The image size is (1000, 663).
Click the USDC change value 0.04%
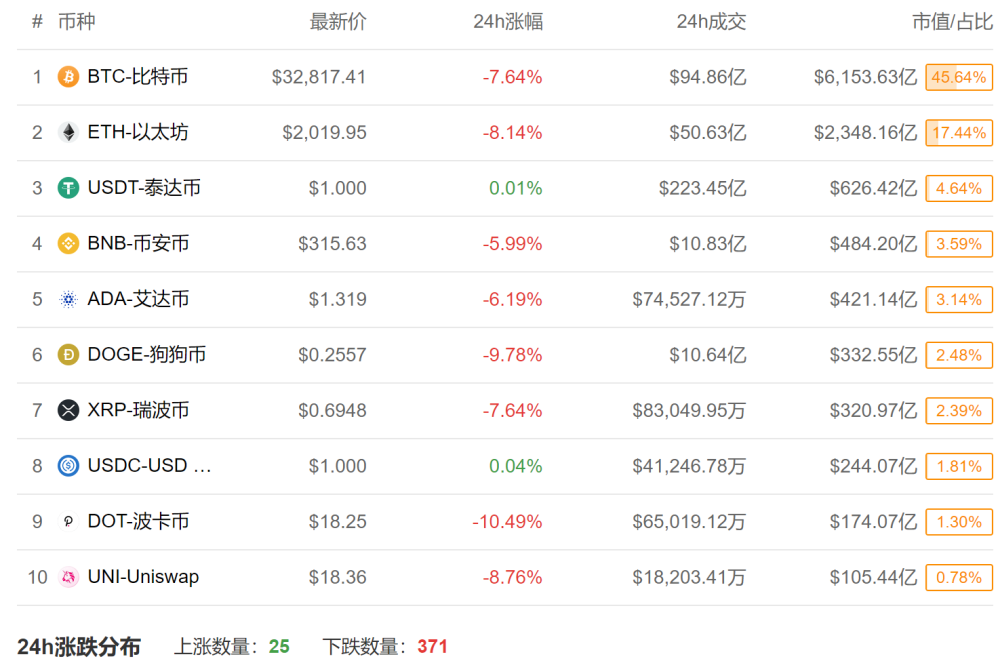click(515, 466)
